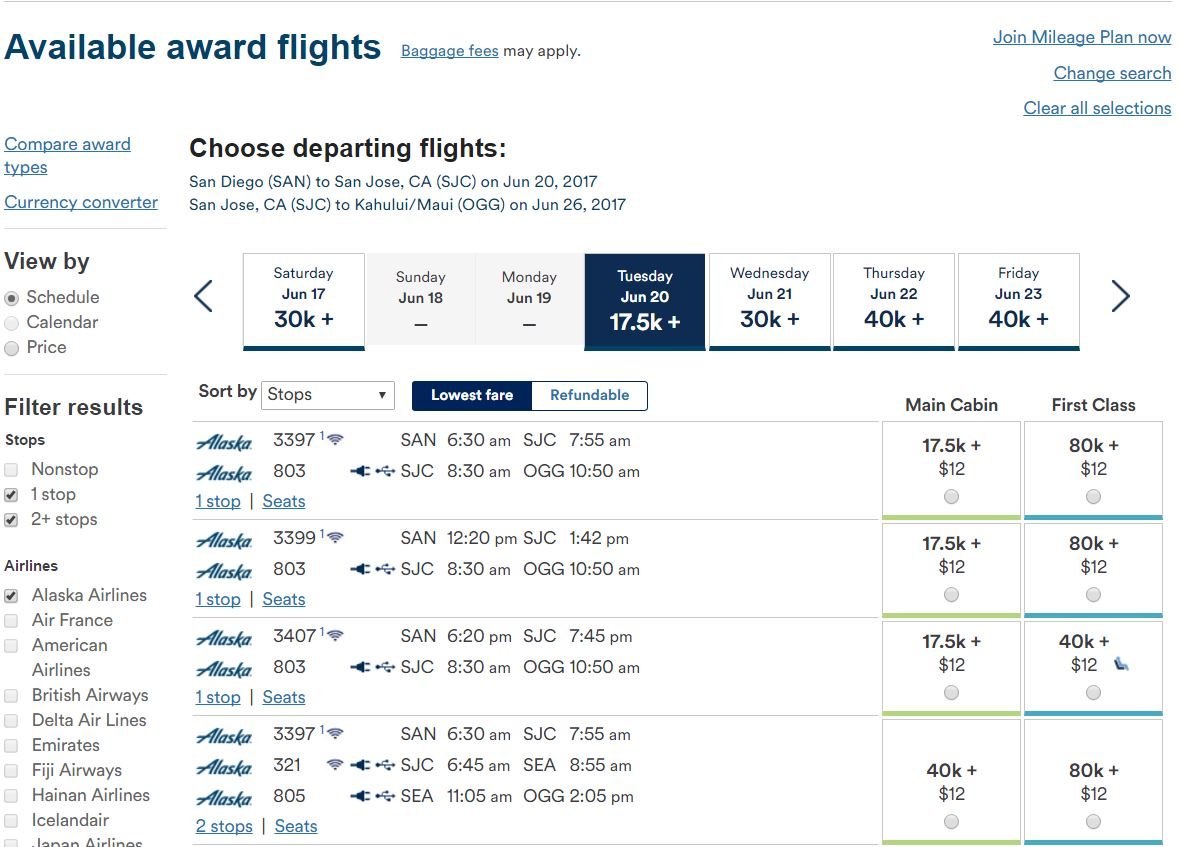Click the Alaska logo beside flight 3399
The height and width of the screenshot is (847, 1182).
[224, 540]
